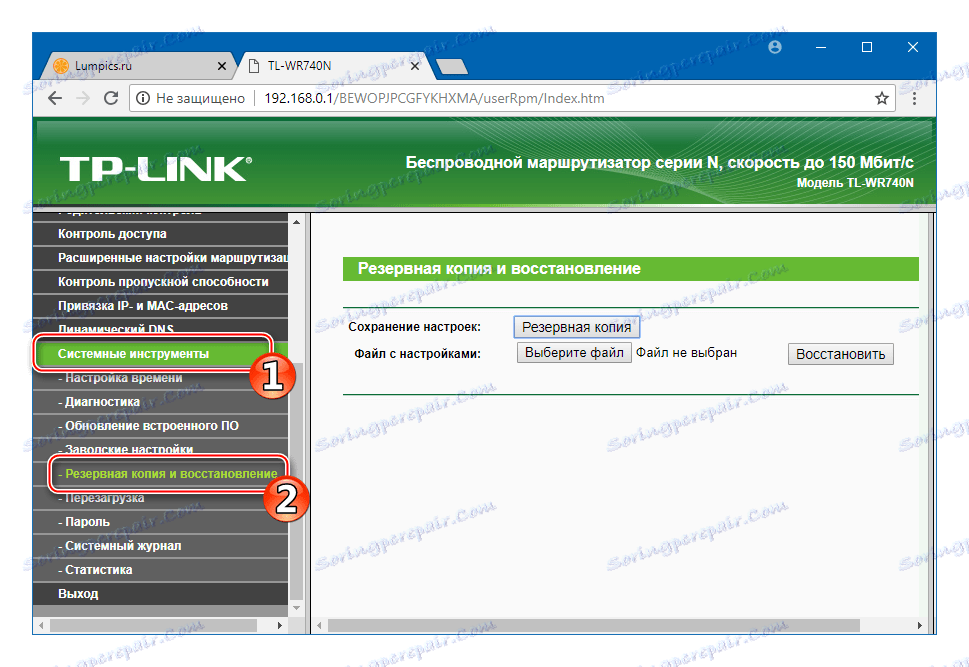This screenshot has width=969, height=667.
Task: Click the sidebar scroll up arrow
Action: point(297,221)
